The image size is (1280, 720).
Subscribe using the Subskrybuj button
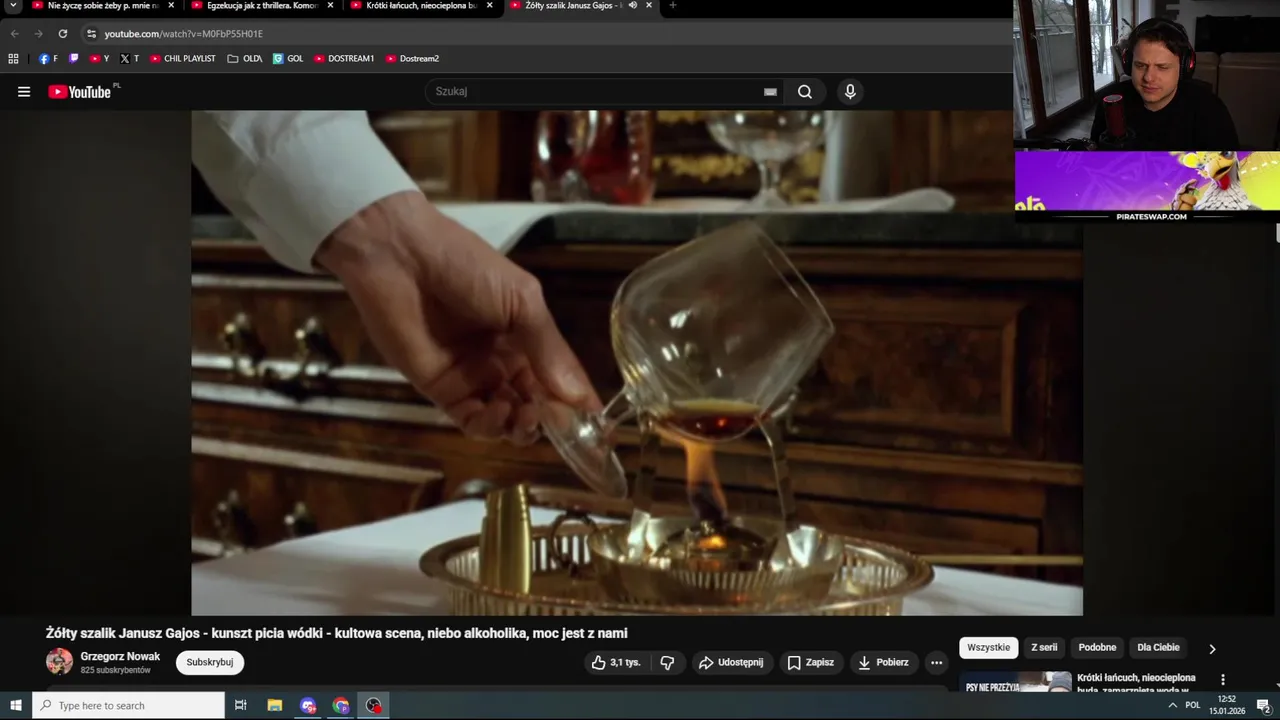coord(210,662)
